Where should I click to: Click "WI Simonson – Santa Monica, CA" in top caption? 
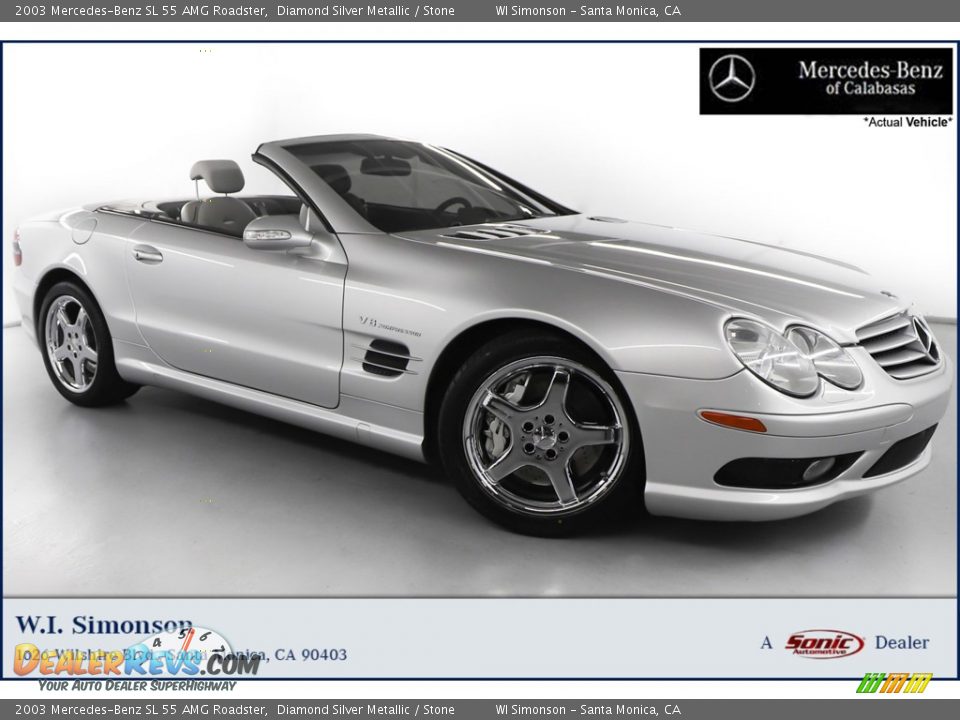point(588,10)
